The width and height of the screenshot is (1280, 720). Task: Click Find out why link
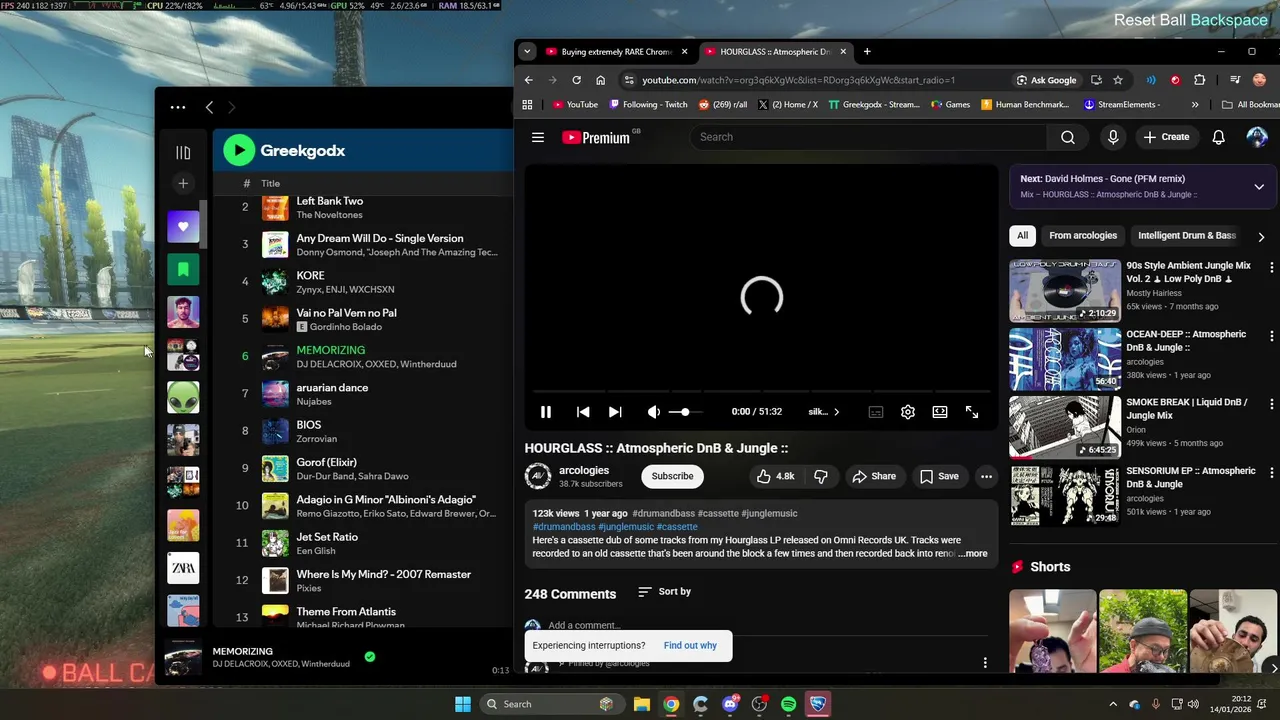pos(690,646)
